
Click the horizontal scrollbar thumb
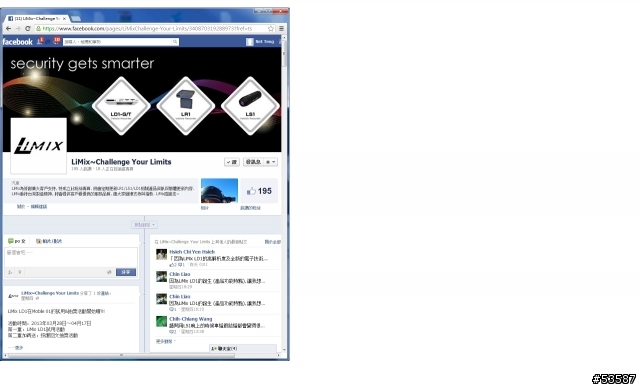point(121,355)
